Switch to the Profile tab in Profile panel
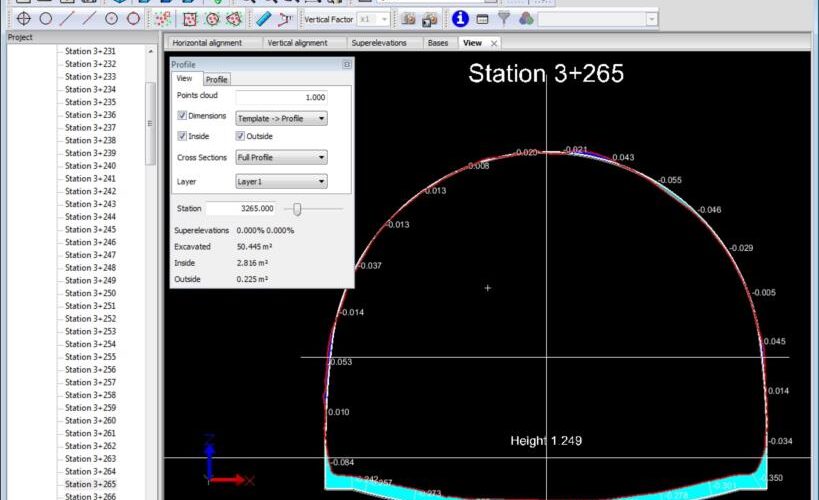This screenshot has height=500, width=819. coord(216,79)
